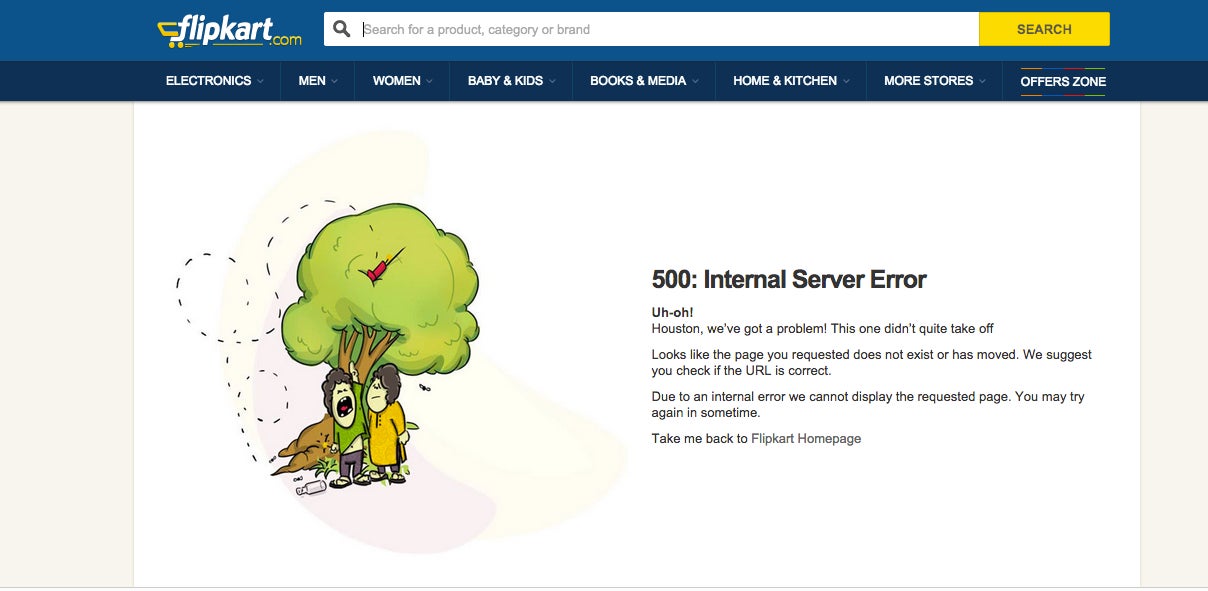
Task: Open the MORE STORES menu
Action: tap(934, 81)
